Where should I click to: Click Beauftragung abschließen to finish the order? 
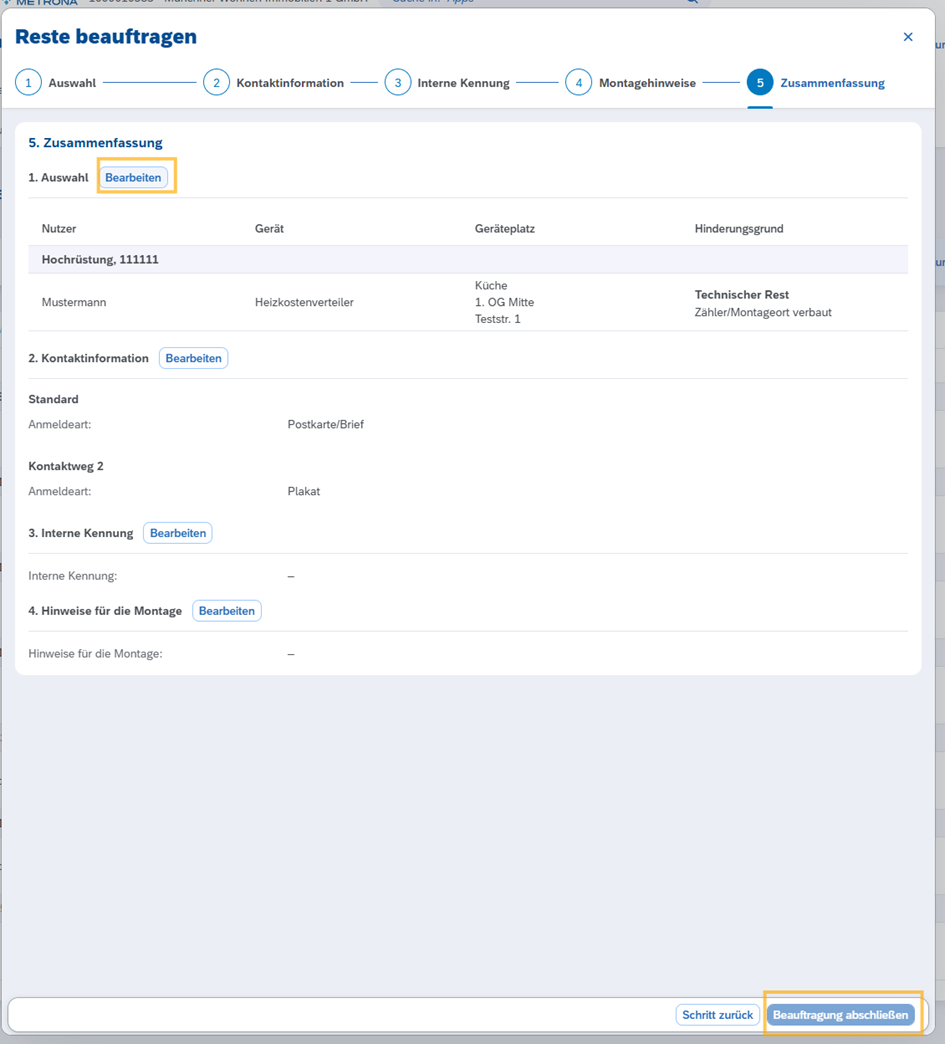coord(840,1015)
